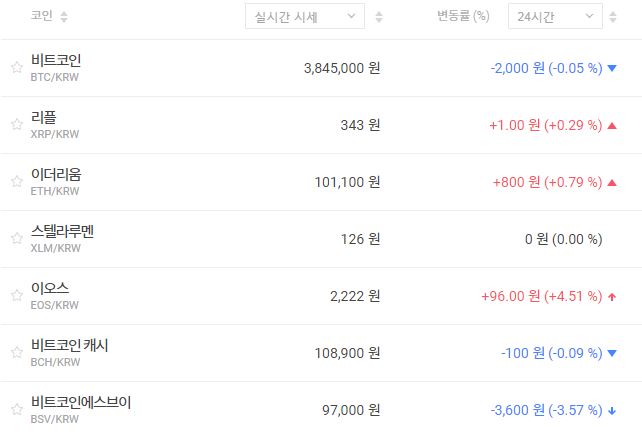
Task: Click the star icon for EOS/KRW
Action: coord(16,296)
